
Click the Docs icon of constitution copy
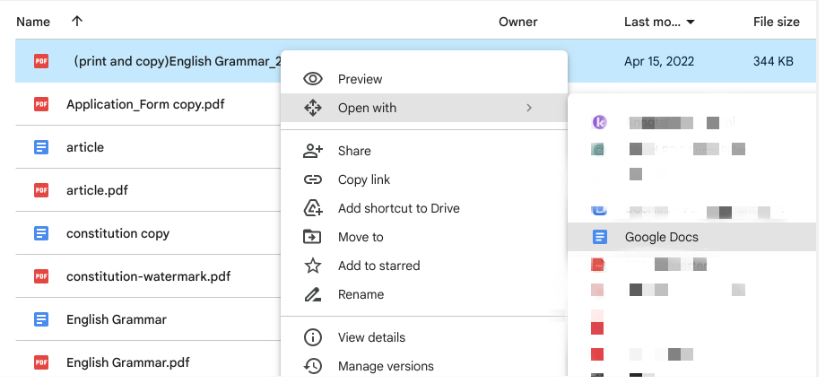(x=41, y=233)
